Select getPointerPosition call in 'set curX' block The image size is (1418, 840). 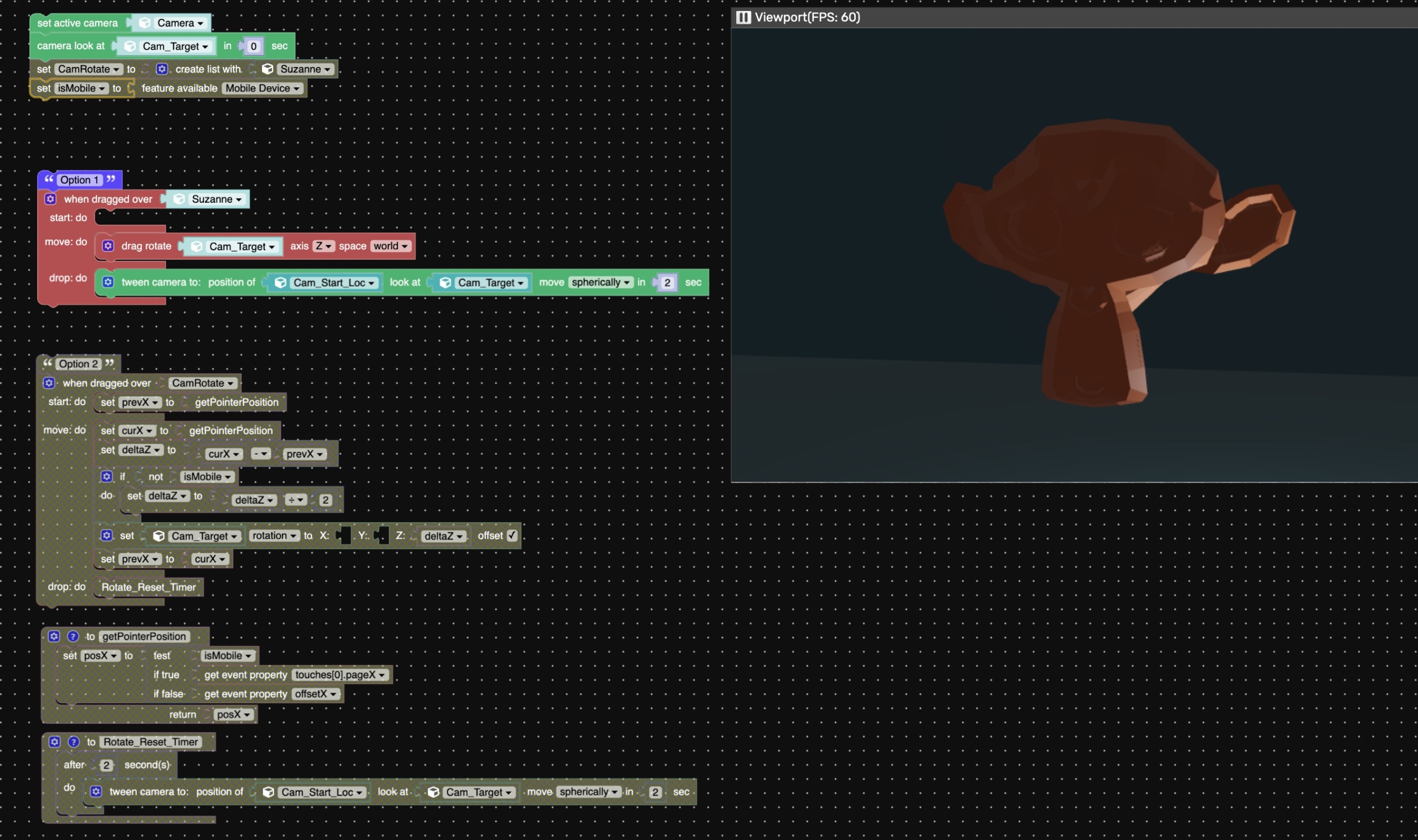point(231,430)
